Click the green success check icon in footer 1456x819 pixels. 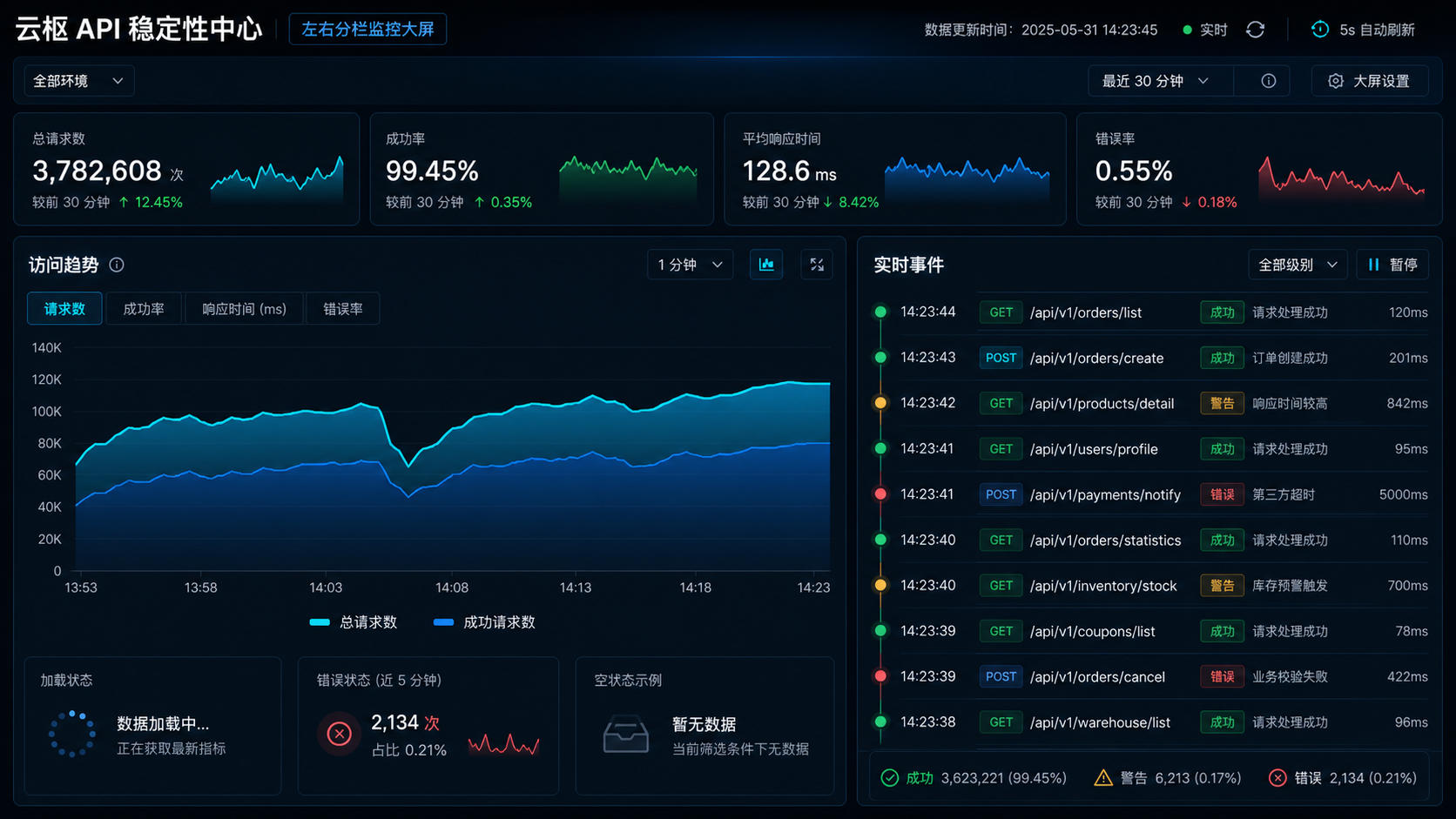(889, 778)
